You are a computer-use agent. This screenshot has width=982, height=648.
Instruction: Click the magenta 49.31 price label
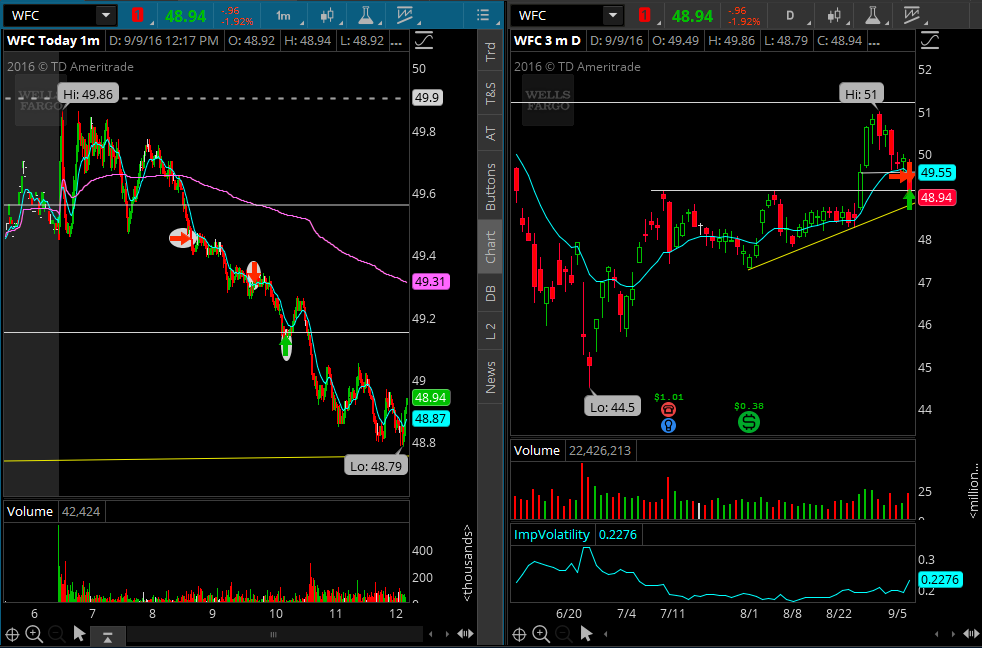430,282
